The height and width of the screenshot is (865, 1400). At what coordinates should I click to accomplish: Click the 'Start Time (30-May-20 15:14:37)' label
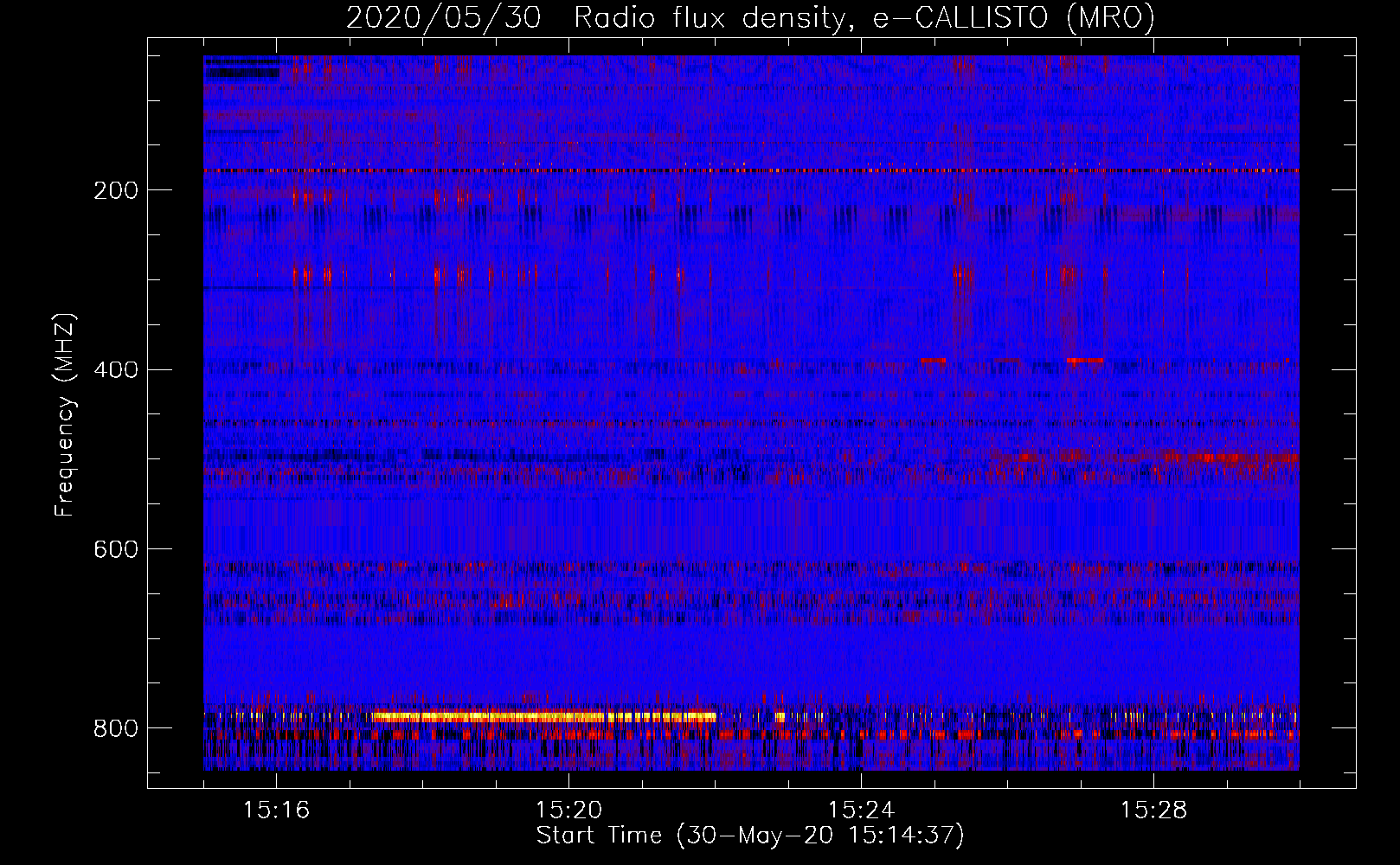[x=750, y=836]
